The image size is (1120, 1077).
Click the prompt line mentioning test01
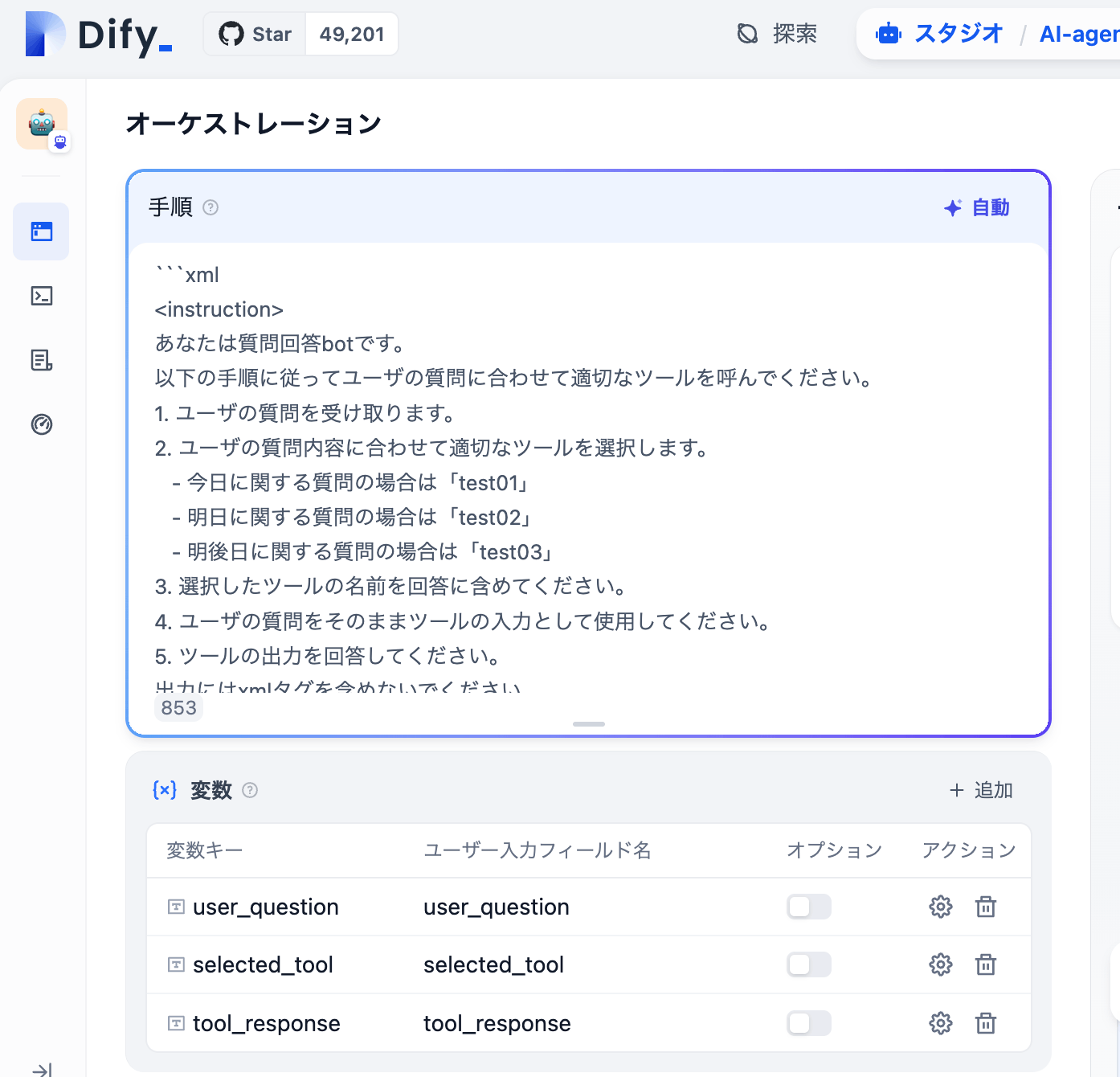pyautogui.click(x=352, y=482)
